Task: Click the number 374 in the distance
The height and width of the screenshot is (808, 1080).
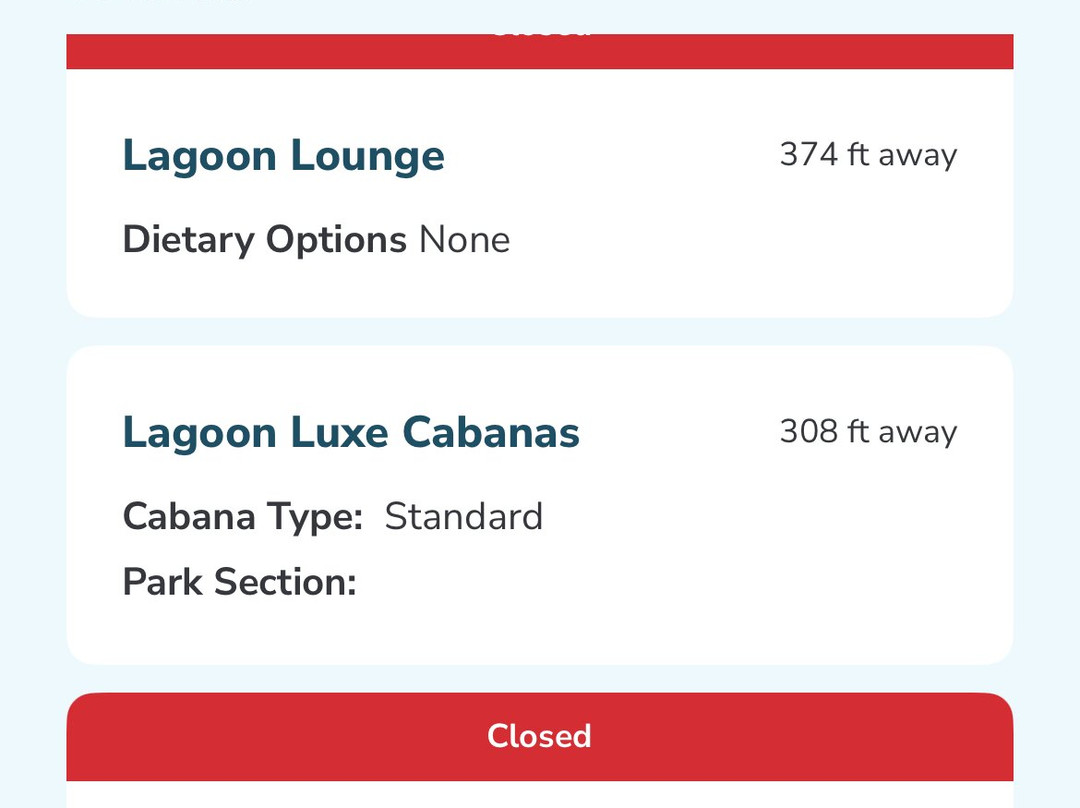Action: tap(808, 155)
